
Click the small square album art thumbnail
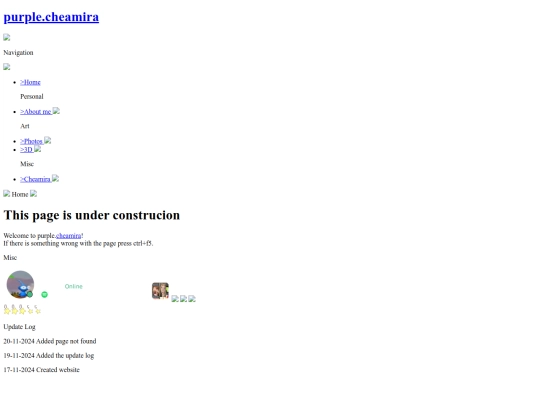[x=160, y=291]
